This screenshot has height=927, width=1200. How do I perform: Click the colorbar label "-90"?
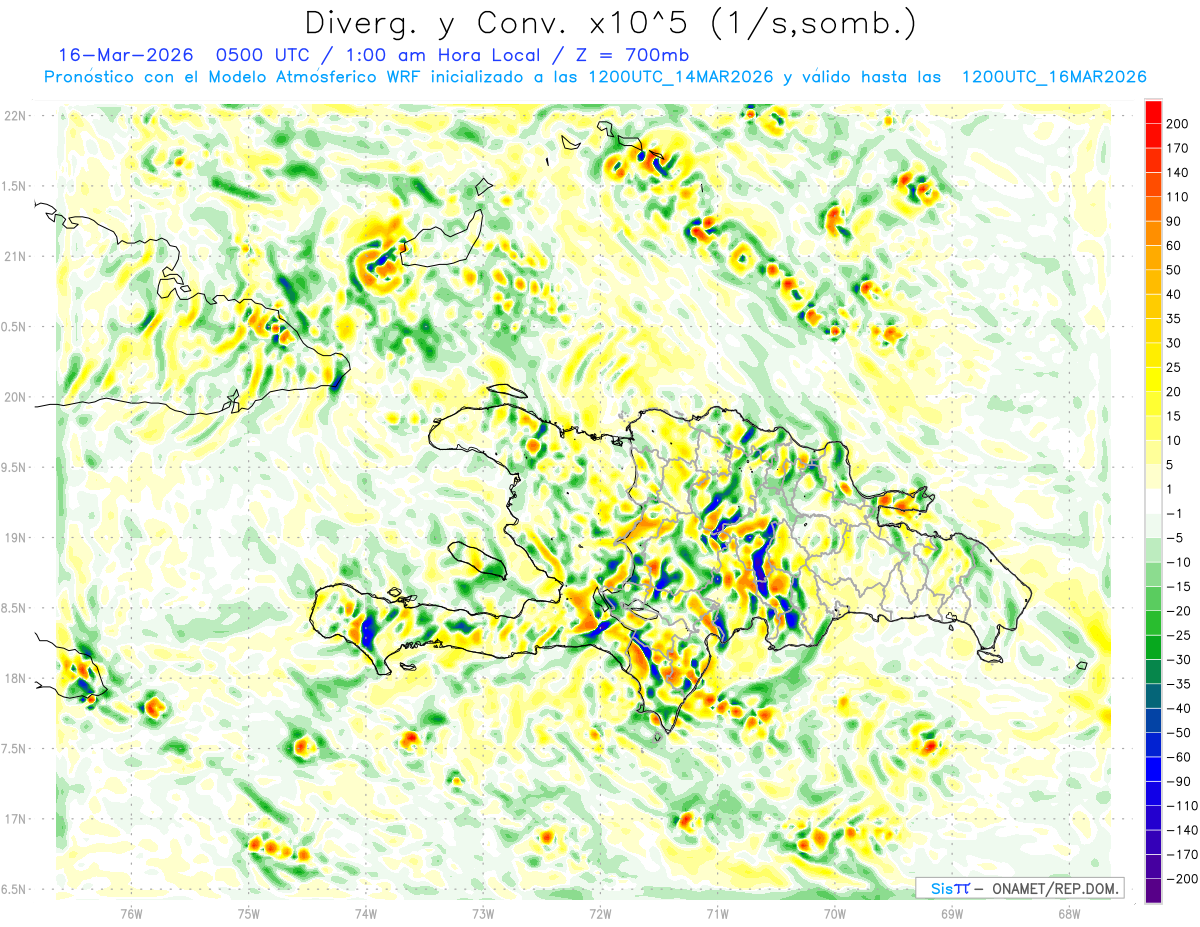coord(1180,781)
